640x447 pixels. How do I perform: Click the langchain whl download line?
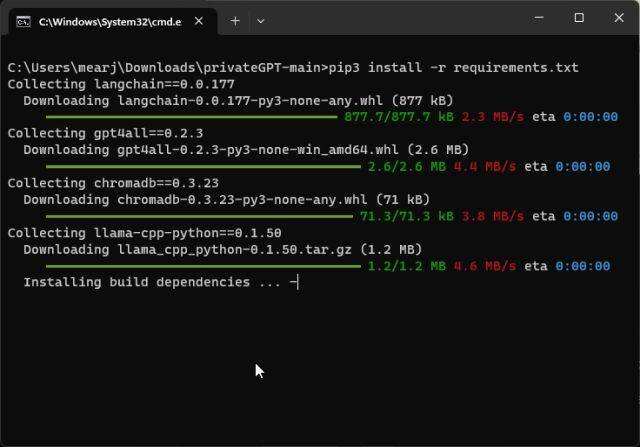click(x=238, y=101)
